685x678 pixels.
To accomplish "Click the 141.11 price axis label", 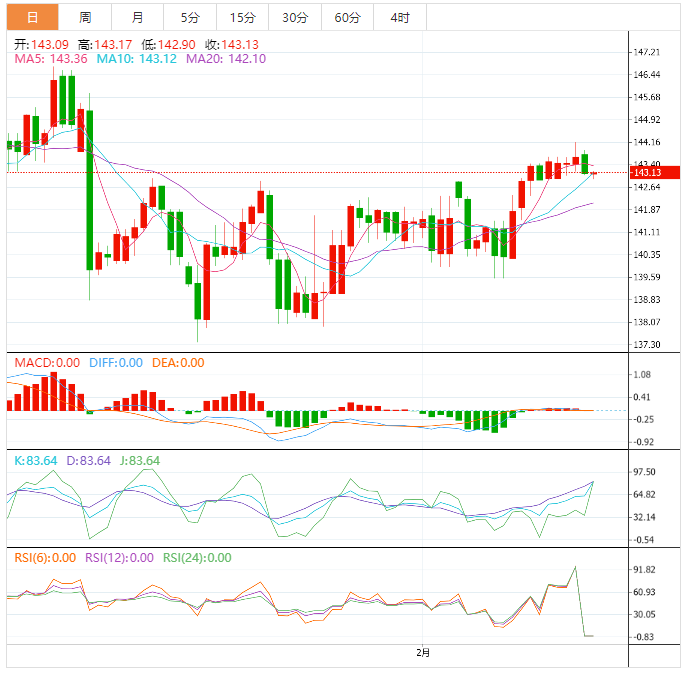I will click(647, 232).
